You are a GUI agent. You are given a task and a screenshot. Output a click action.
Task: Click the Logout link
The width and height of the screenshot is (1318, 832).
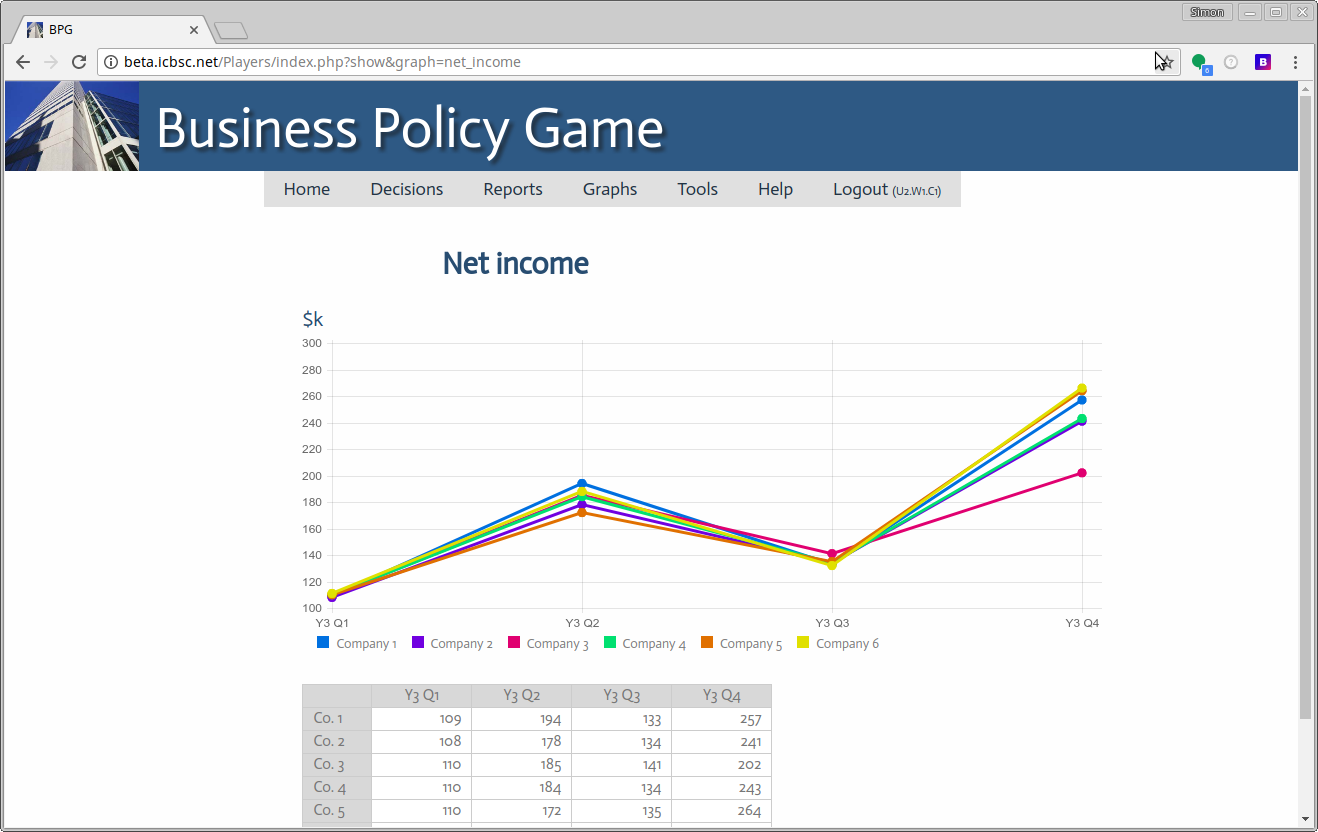point(860,189)
